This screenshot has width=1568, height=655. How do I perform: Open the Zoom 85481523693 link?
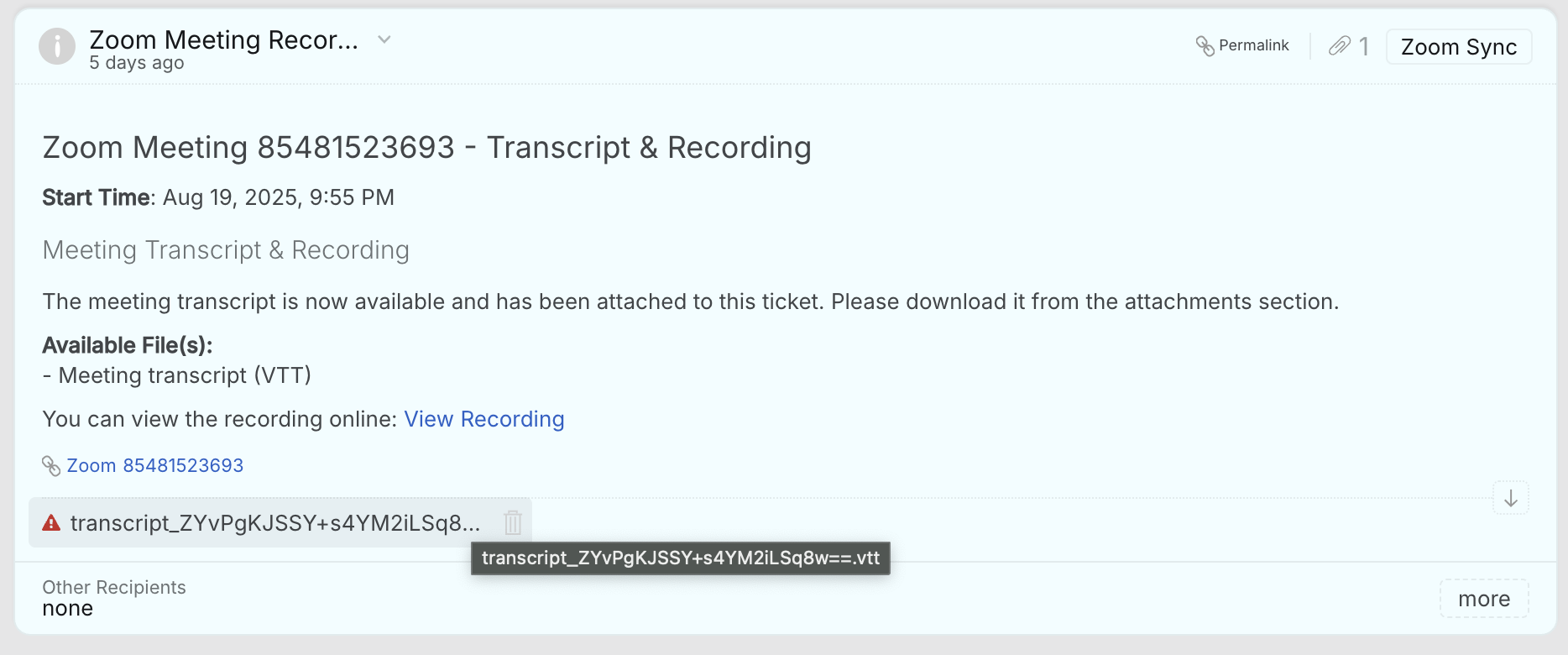tap(155, 466)
